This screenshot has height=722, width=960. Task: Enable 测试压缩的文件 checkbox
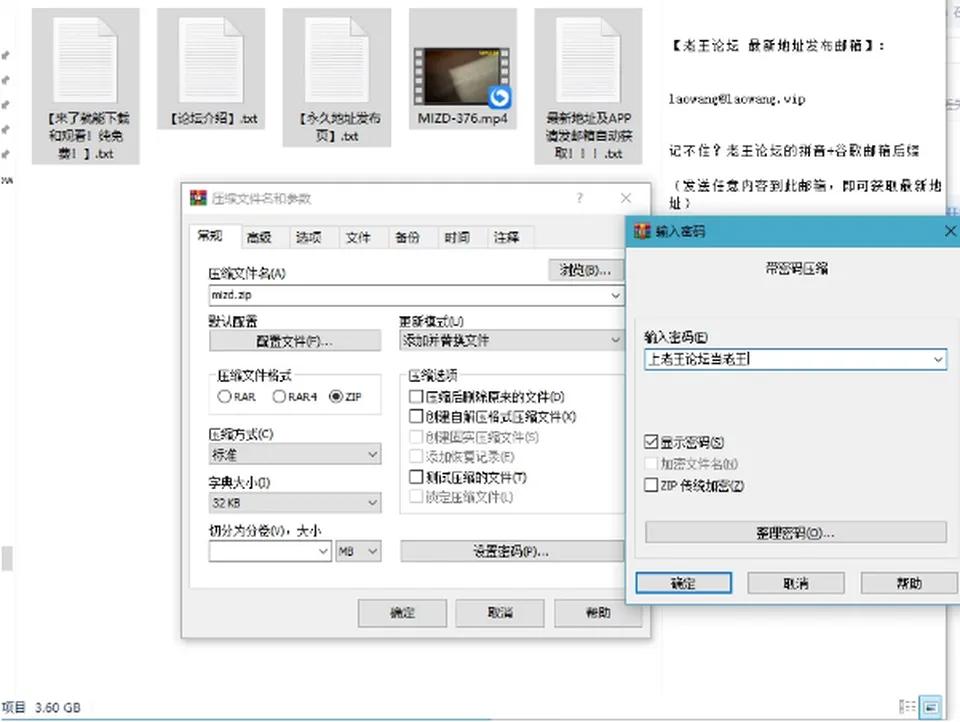click(x=416, y=476)
